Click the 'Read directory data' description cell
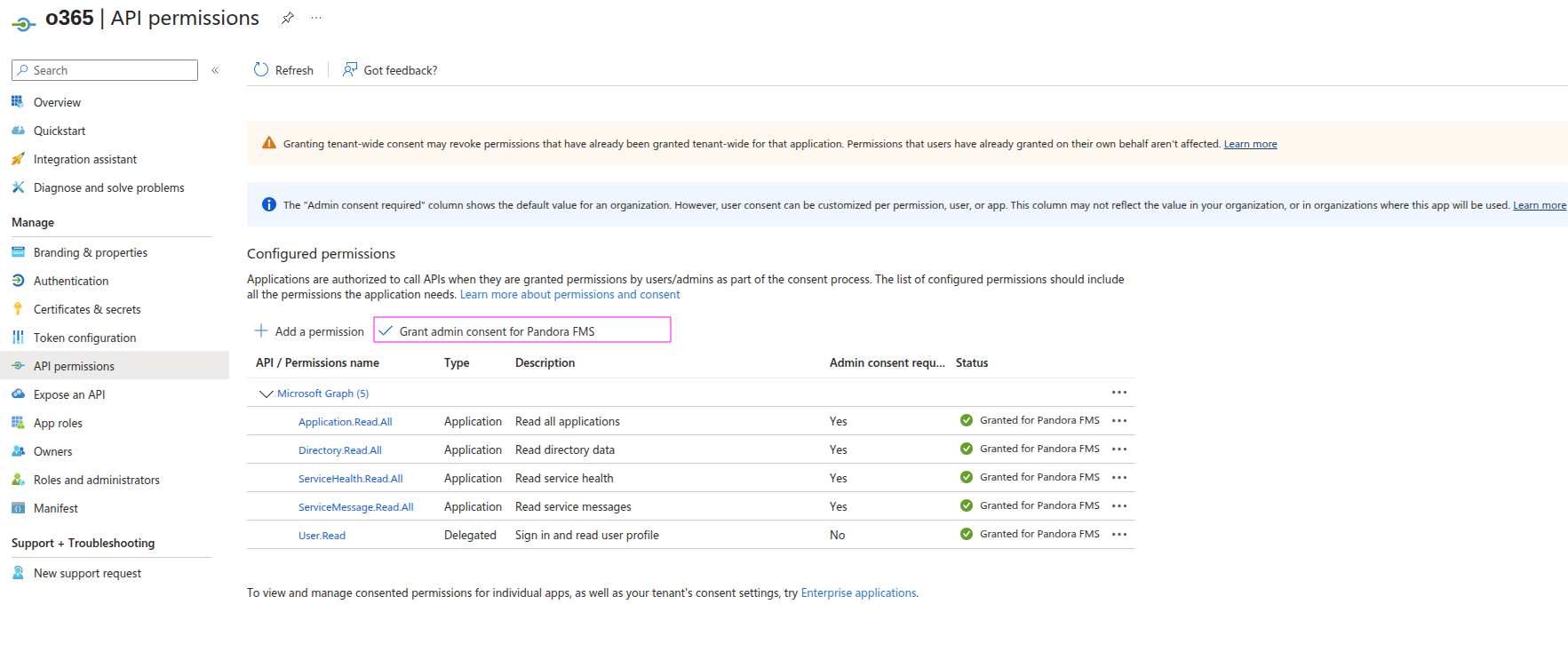Screen dimensions: 1568x660 click(x=565, y=449)
